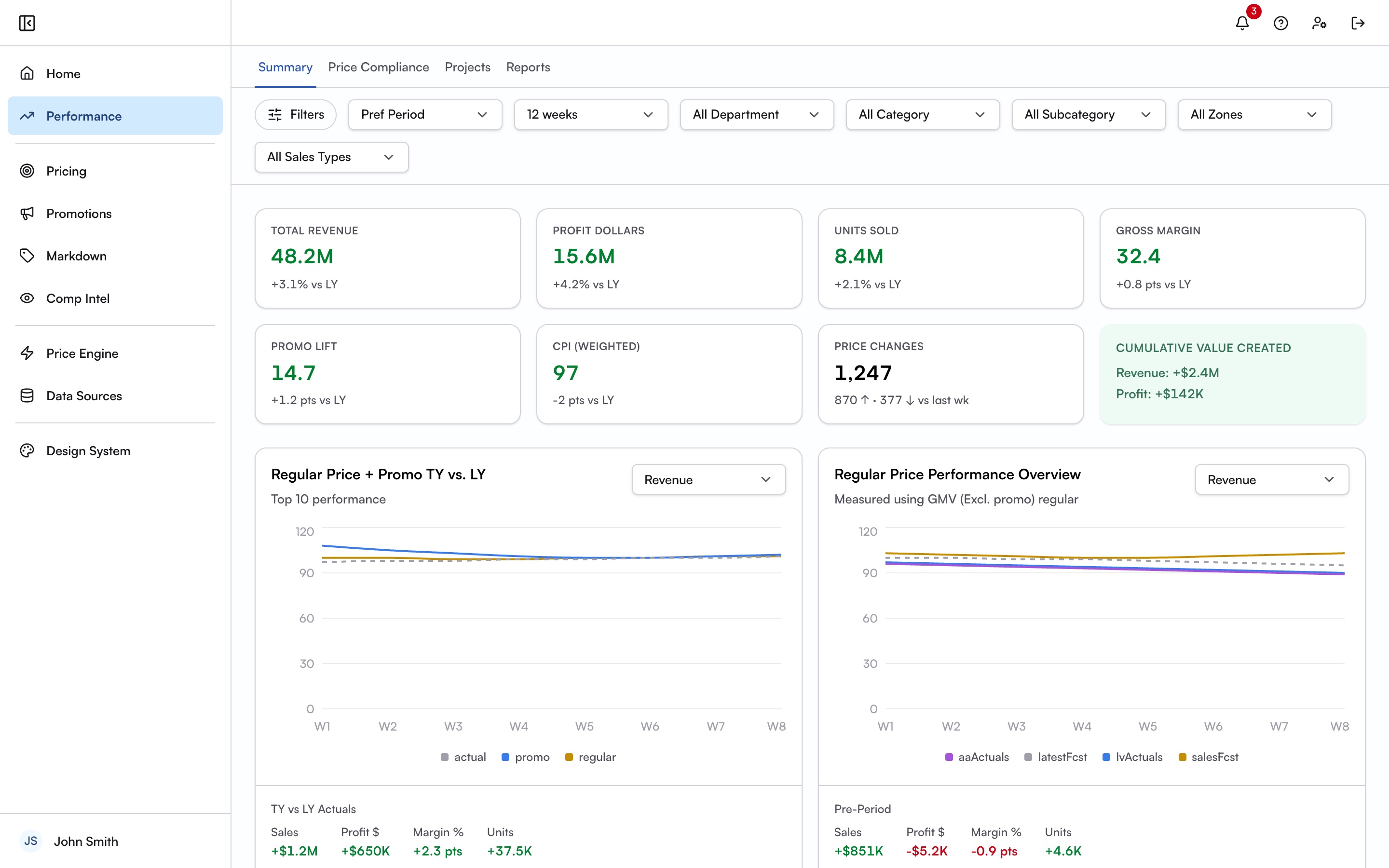Screen dimensions: 1389x868
Task: Switch to the Projects tab
Action: tap(467, 67)
